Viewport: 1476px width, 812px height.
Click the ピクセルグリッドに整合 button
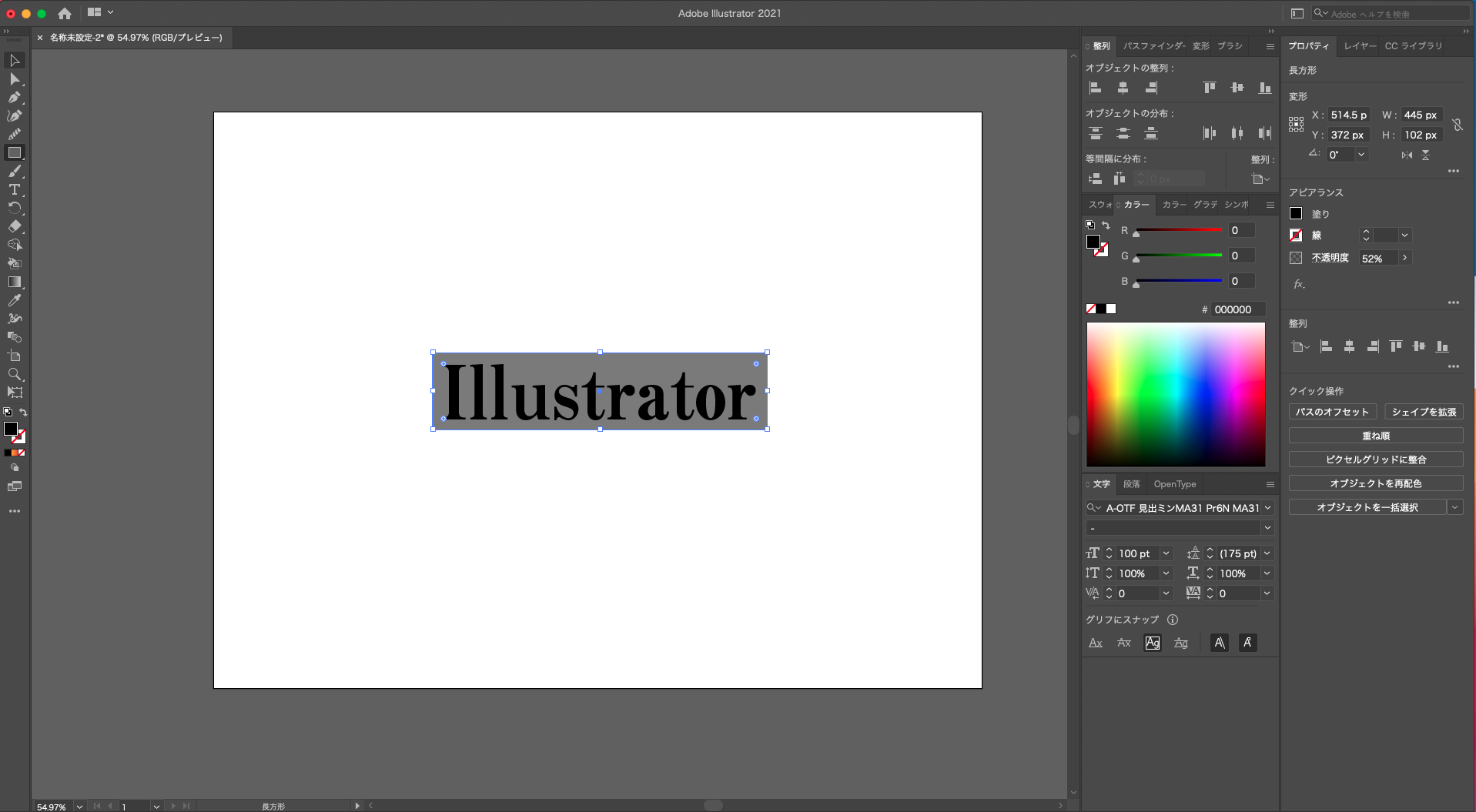tap(1376, 459)
